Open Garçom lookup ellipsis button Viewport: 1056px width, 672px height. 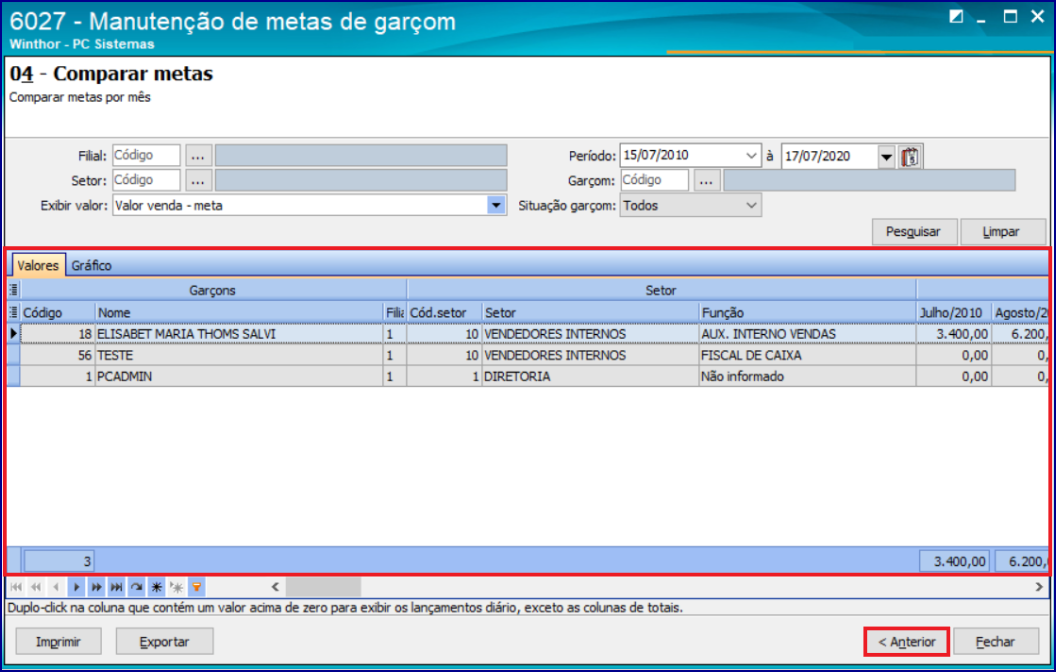706,180
